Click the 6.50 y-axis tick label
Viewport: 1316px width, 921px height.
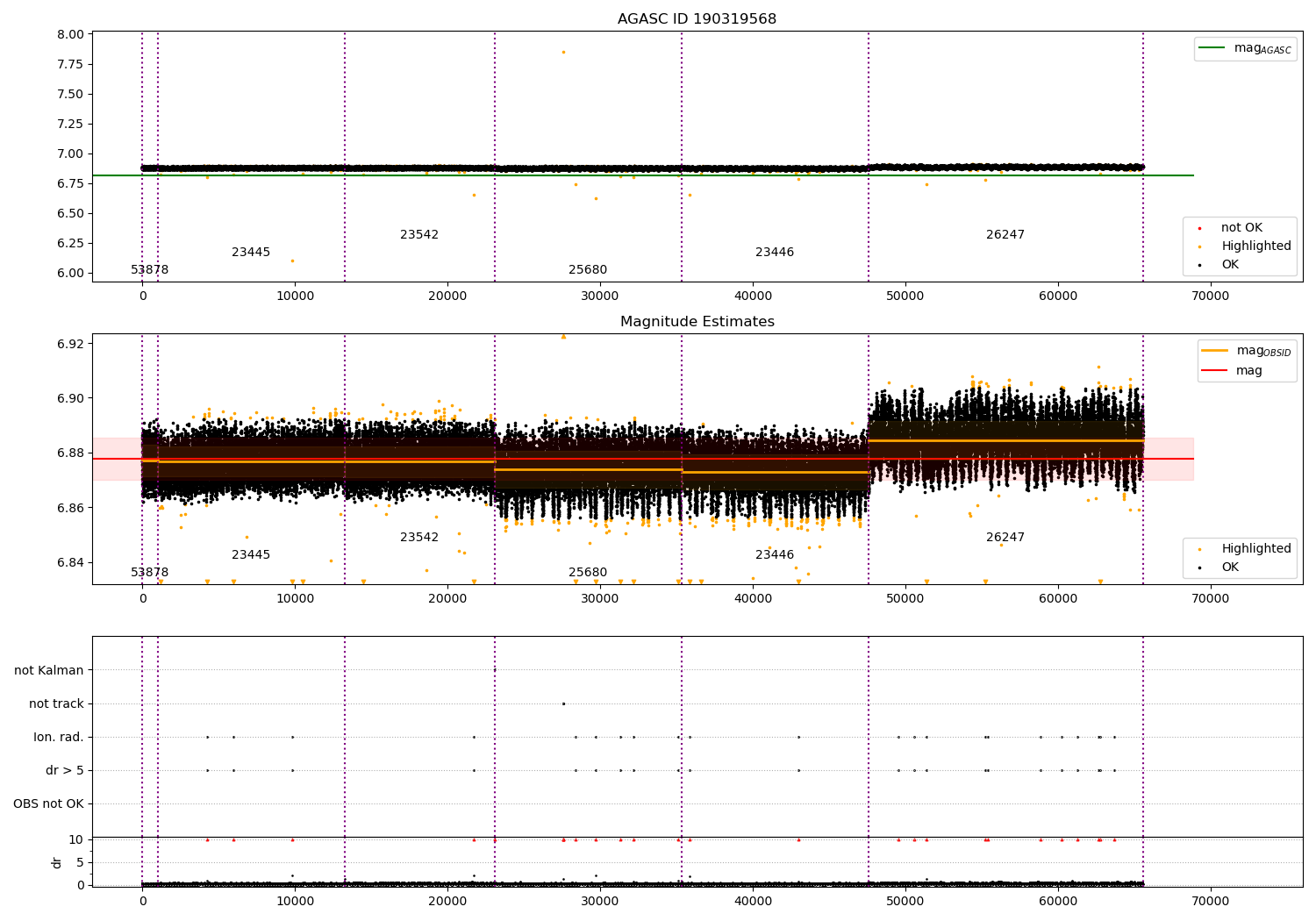pyautogui.click(x=70, y=214)
